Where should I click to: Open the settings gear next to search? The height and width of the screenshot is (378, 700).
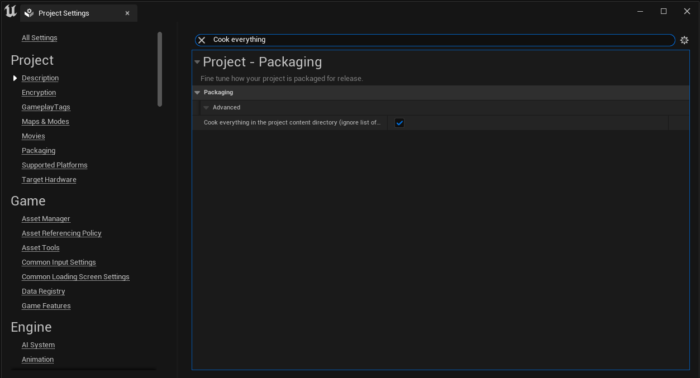[x=684, y=40]
